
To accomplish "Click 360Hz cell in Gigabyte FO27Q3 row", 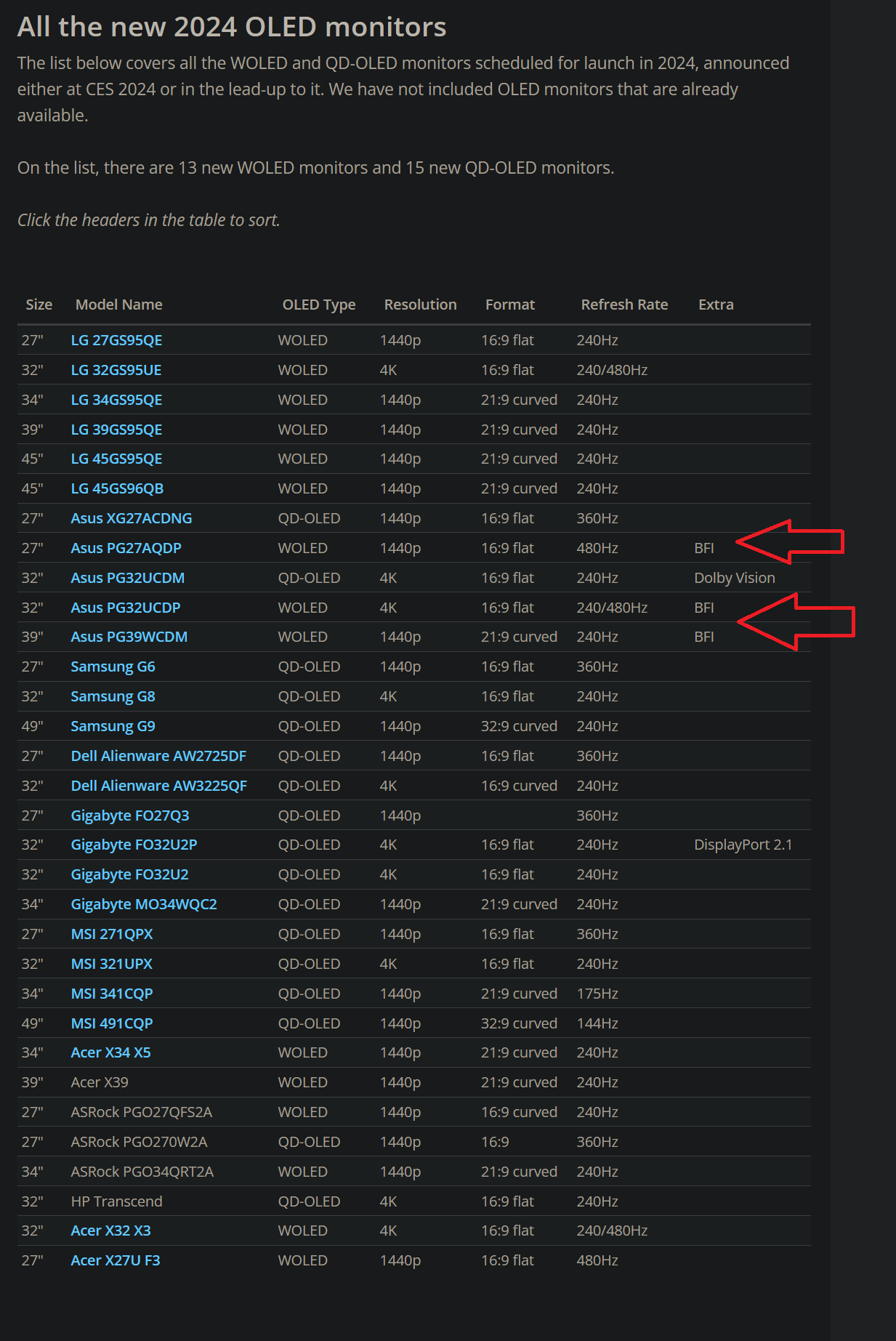I will [597, 816].
